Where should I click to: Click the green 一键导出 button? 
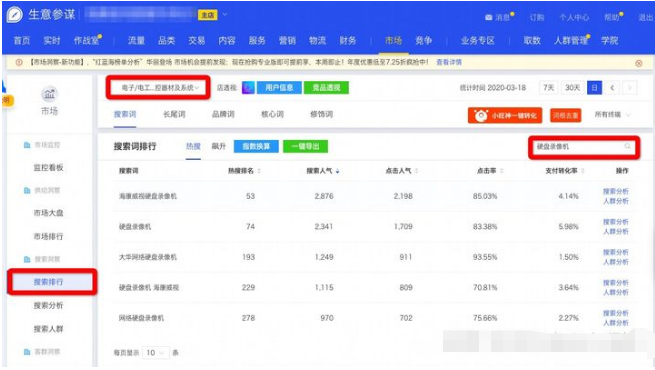point(305,146)
